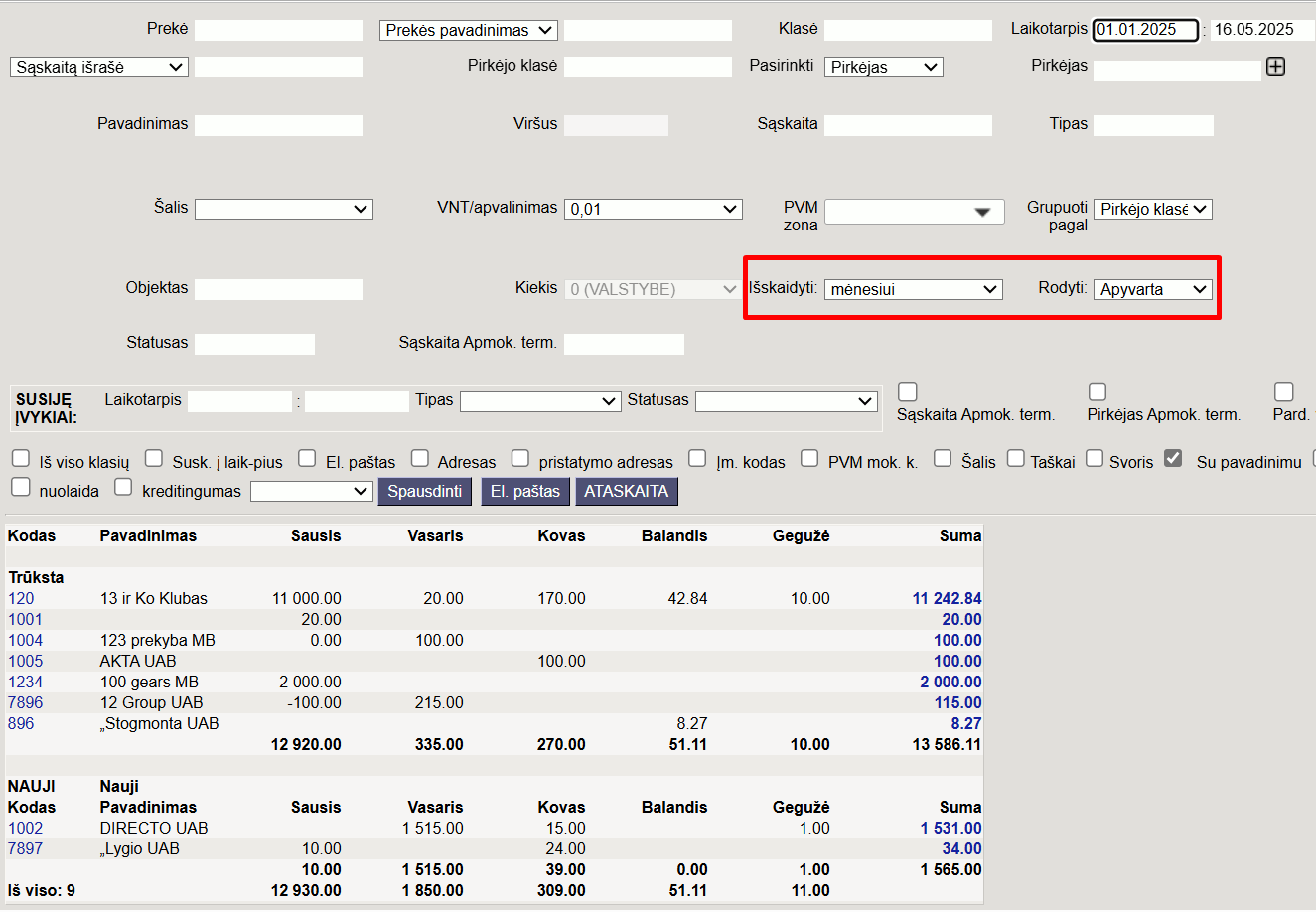Toggle the Su pavadinimu checkbox
Screen dimensions: 1316x912
[x=1173, y=458]
